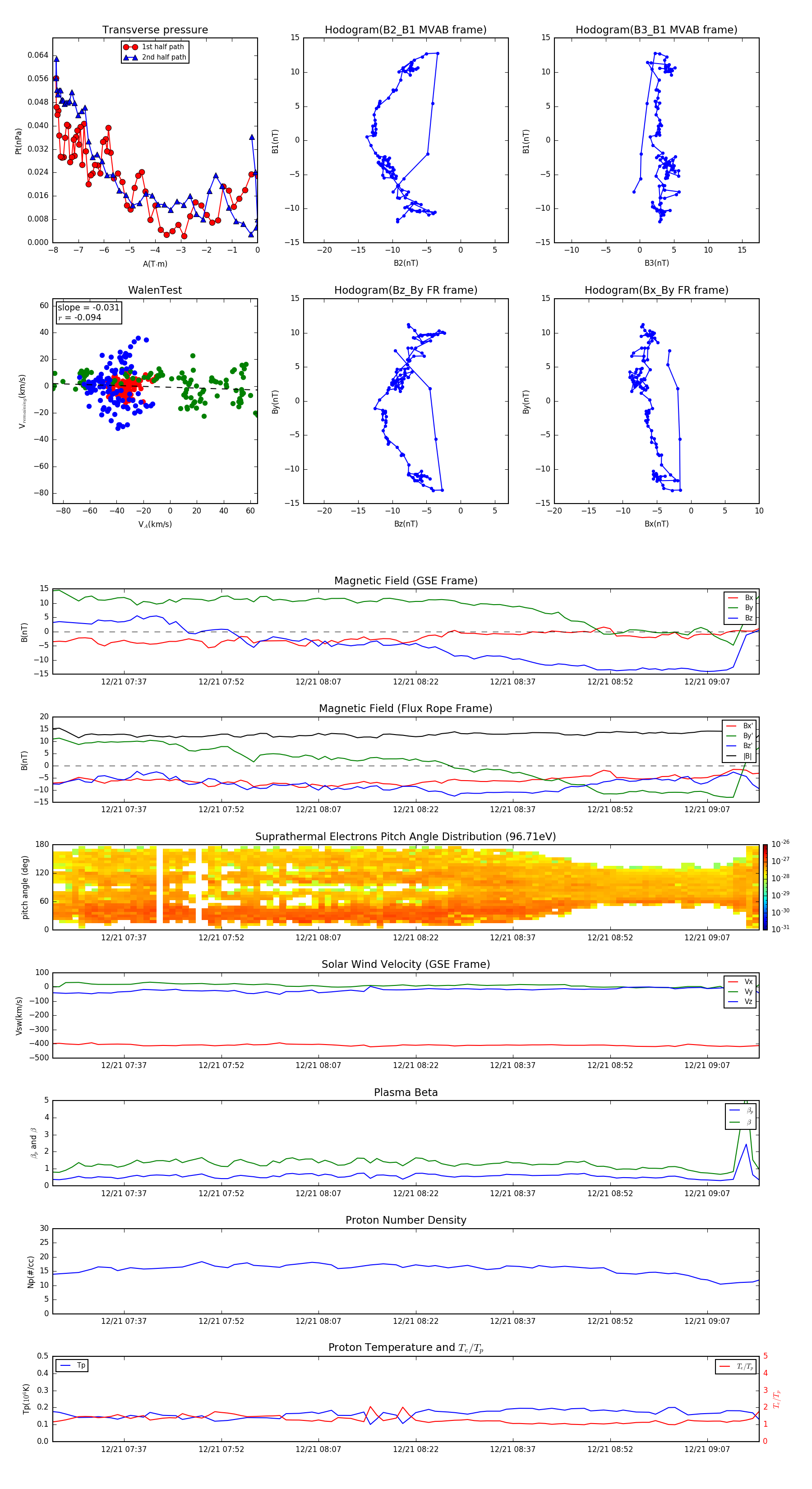Click the 'Proton Number Density' plot title
This screenshot has width=812, height=1489.
[406, 1220]
